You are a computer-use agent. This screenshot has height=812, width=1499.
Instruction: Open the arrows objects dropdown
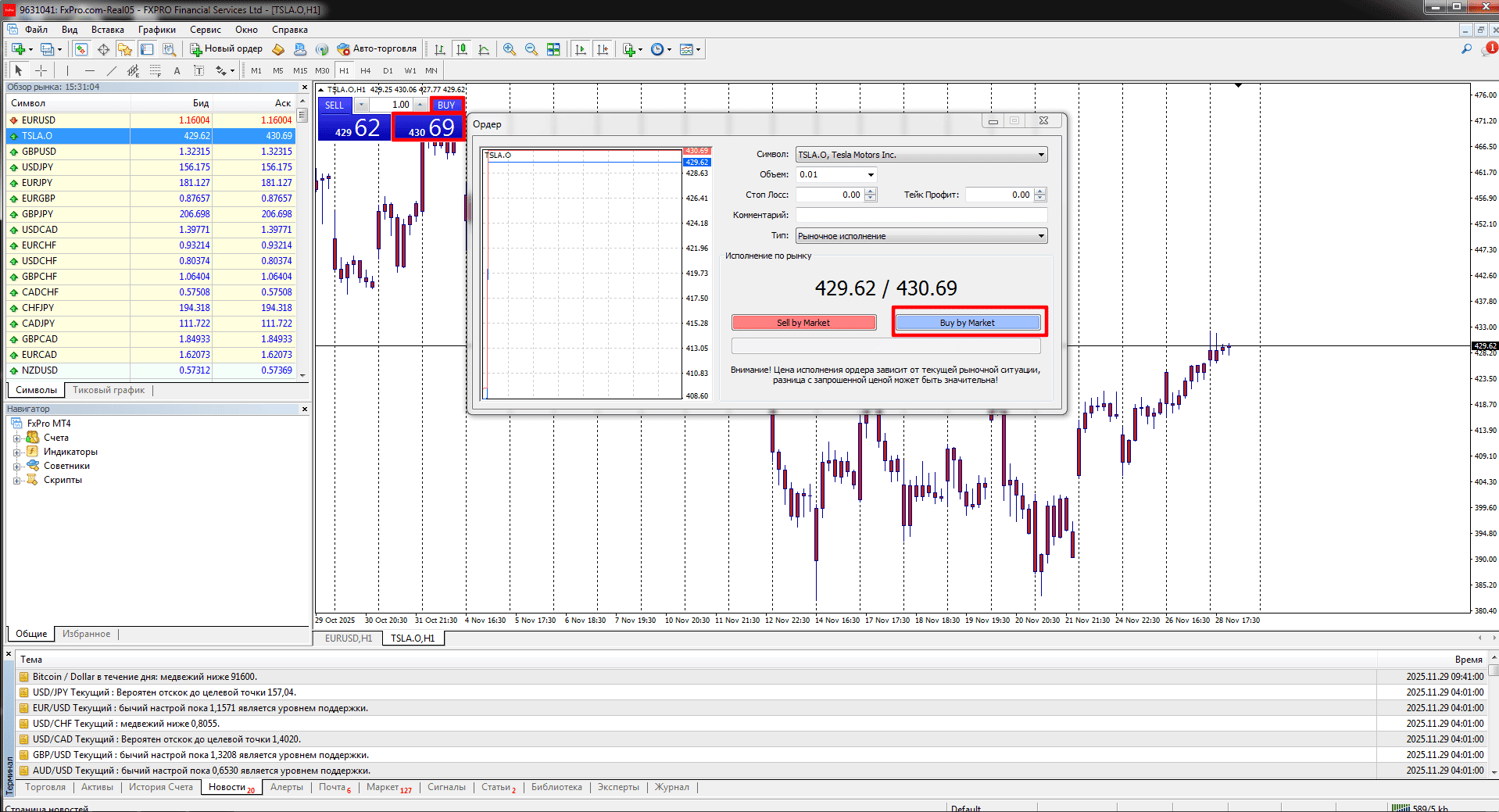(225, 70)
